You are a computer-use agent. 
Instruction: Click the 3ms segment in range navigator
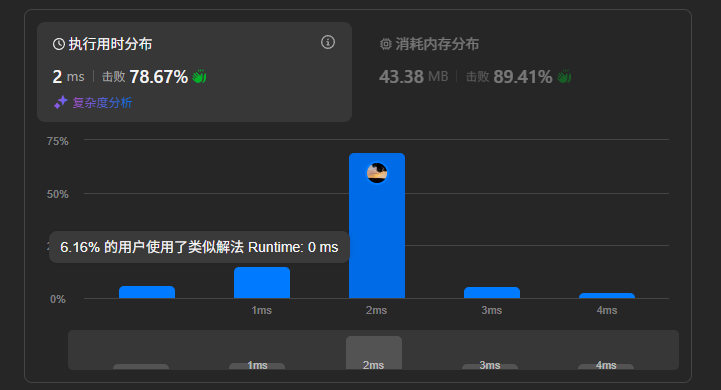490,366
